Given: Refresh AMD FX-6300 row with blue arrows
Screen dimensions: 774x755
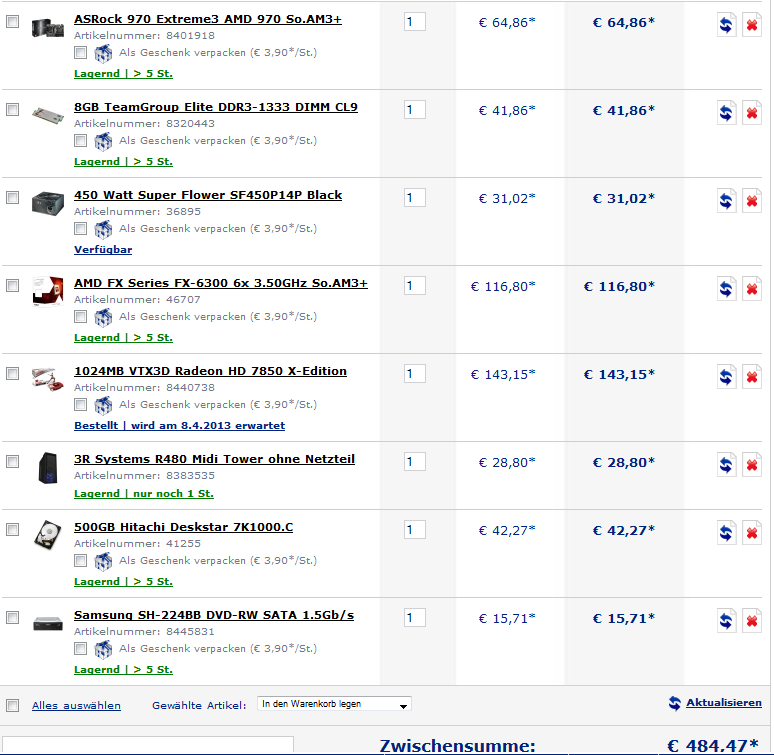Looking at the screenshot, I should click(x=726, y=289).
